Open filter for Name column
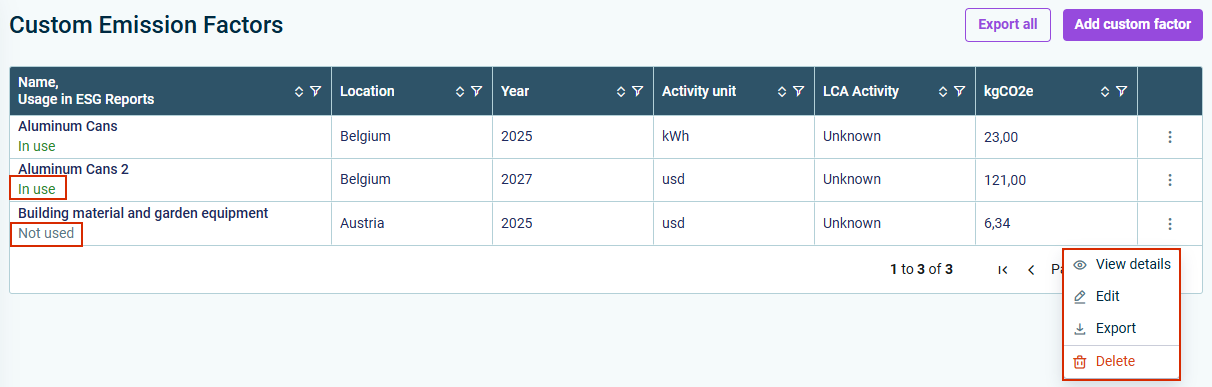 (x=315, y=91)
